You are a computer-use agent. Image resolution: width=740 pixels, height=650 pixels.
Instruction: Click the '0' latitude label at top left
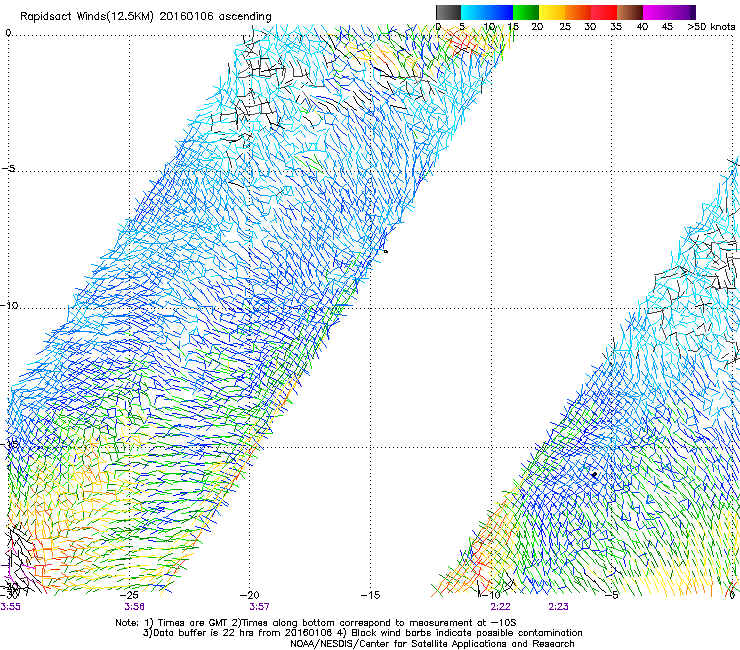pyautogui.click(x=8, y=33)
